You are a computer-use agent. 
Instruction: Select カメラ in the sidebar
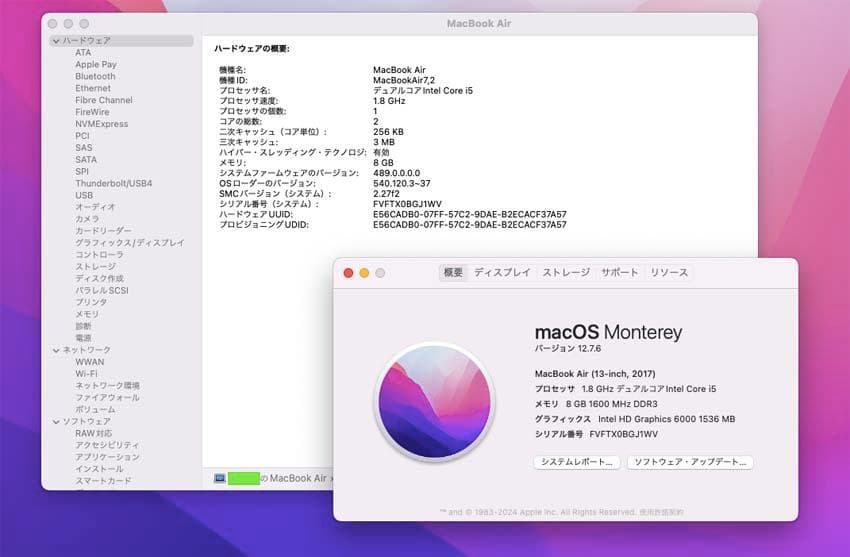pyautogui.click(x=87, y=219)
